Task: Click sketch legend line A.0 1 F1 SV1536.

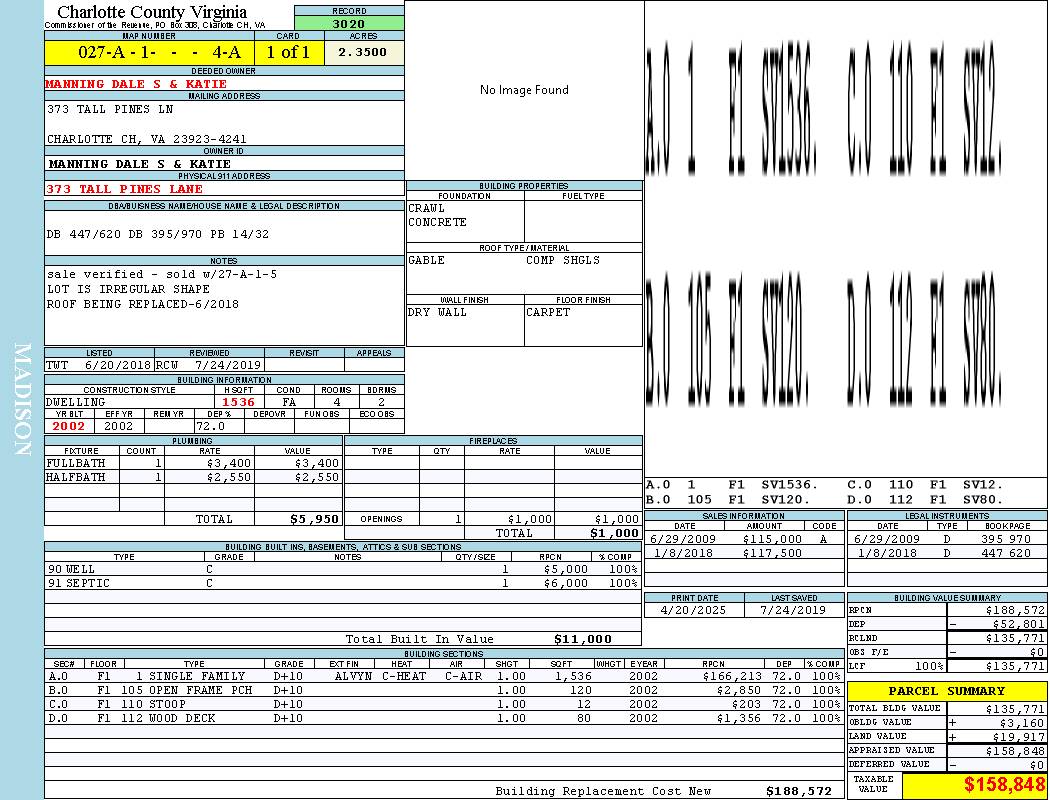Action: click(732, 485)
